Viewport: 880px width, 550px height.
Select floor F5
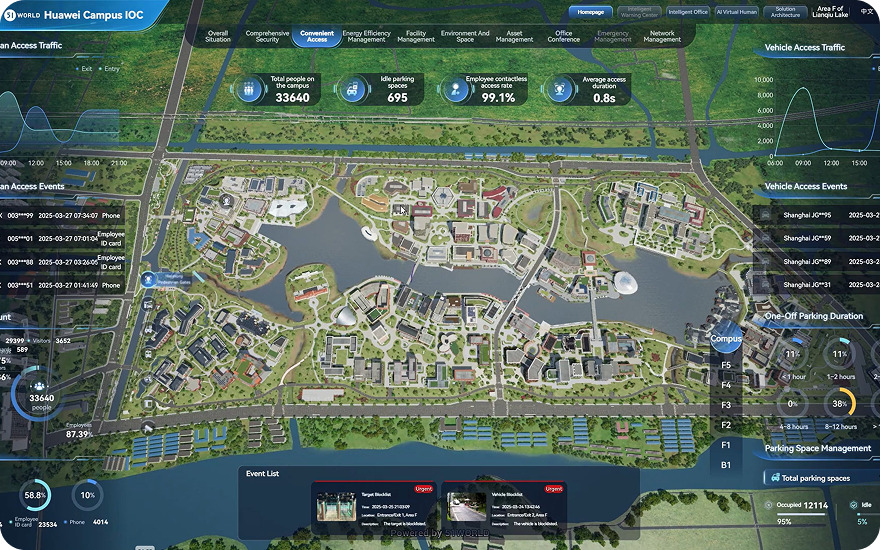point(726,365)
